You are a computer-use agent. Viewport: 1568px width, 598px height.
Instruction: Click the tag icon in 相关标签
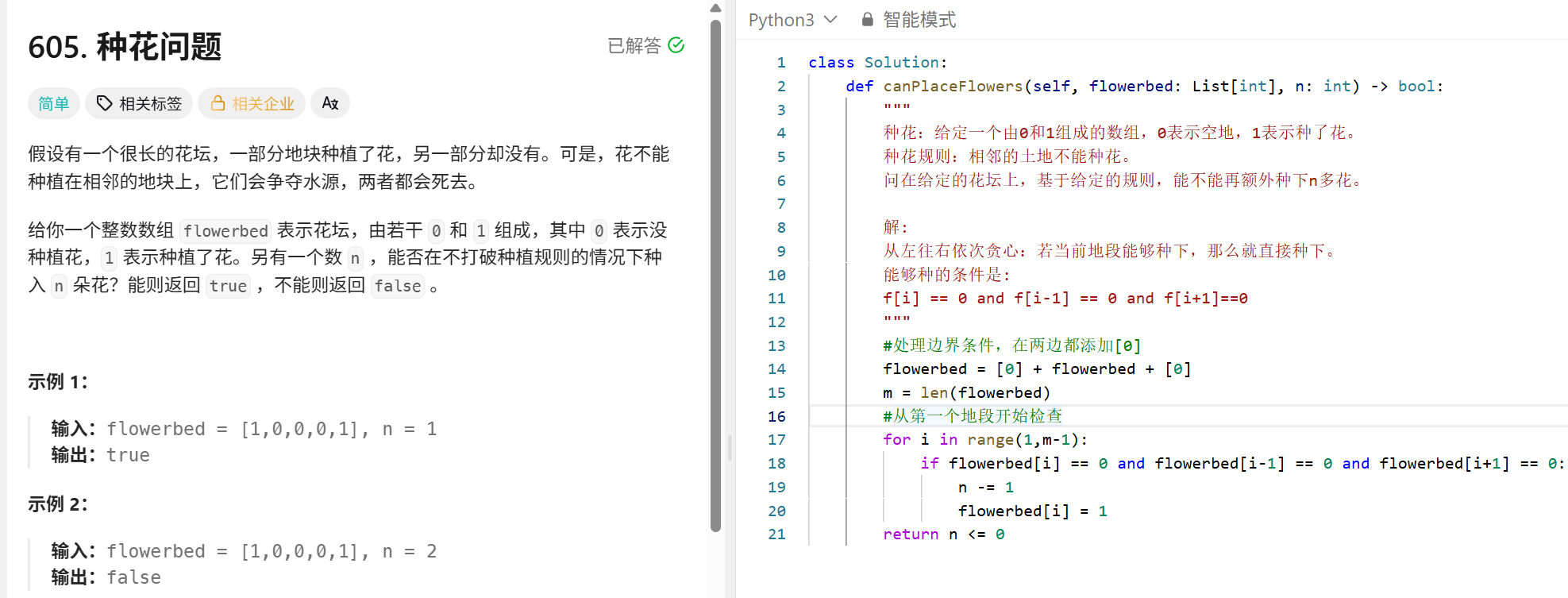click(x=104, y=103)
